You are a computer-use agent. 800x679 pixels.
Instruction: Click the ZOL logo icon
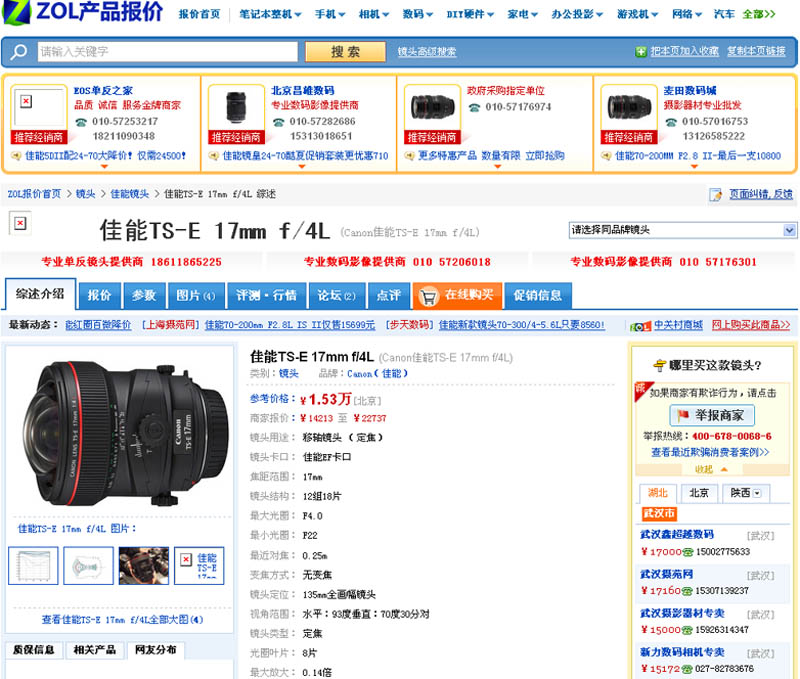click(x=17, y=12)
